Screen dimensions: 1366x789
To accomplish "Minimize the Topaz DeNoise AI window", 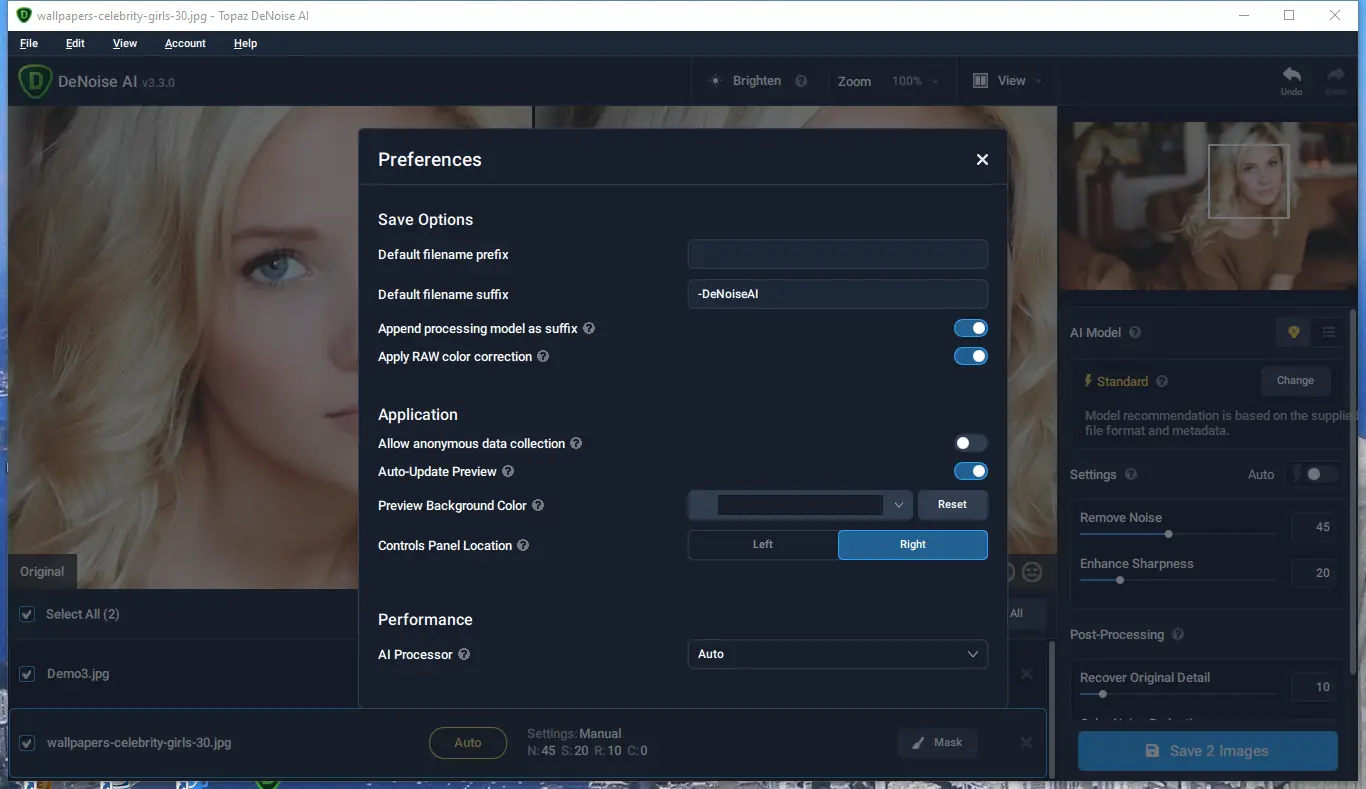I will click(1244, 15).
